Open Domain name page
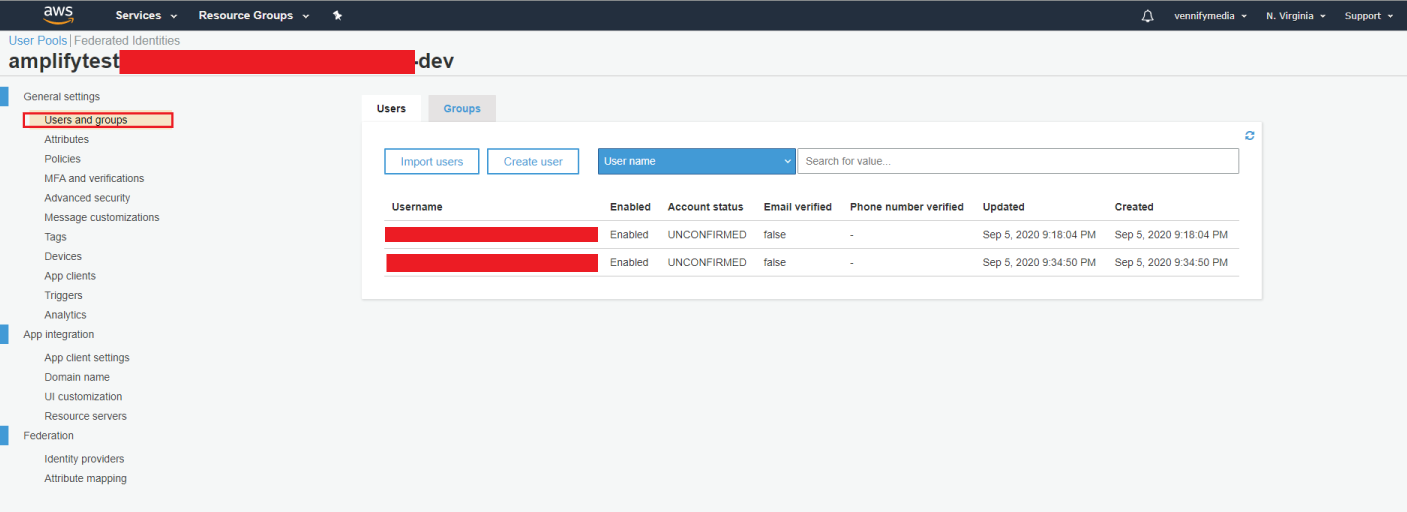This screenshot has height=512, width=1407. (77, 377)
